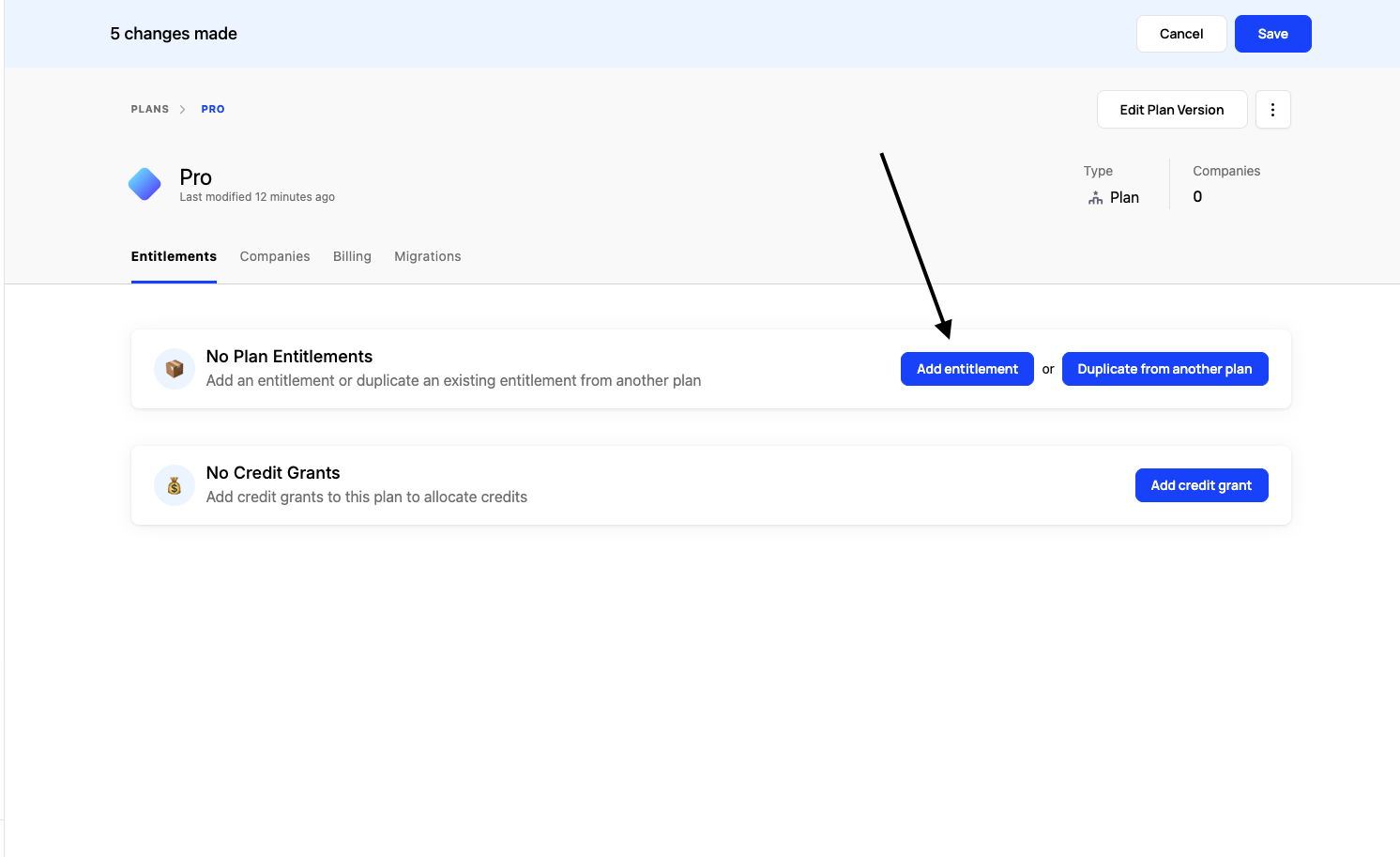Screen dimensions: 1400x857
Task: Select the Migrations tab
Action: pyautogui.click(x=428, y=256)
